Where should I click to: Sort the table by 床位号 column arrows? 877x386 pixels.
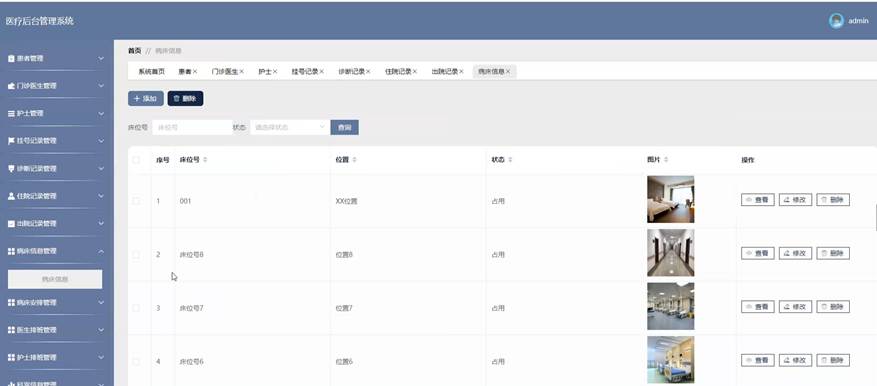click(x=205, y=160)
